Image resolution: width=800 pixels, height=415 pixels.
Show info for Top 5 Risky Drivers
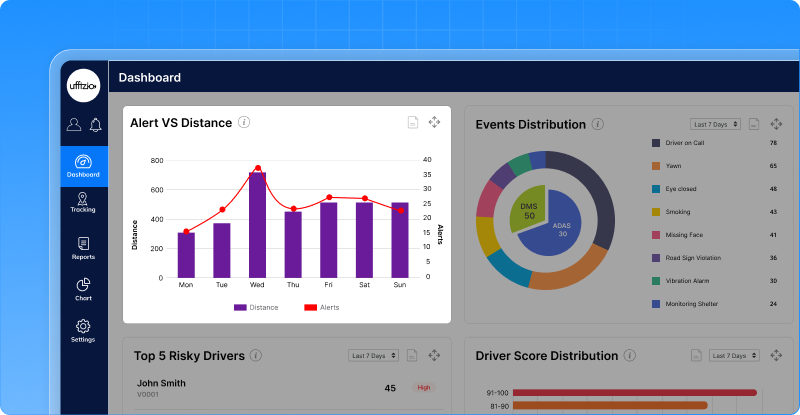coord(256,355)
